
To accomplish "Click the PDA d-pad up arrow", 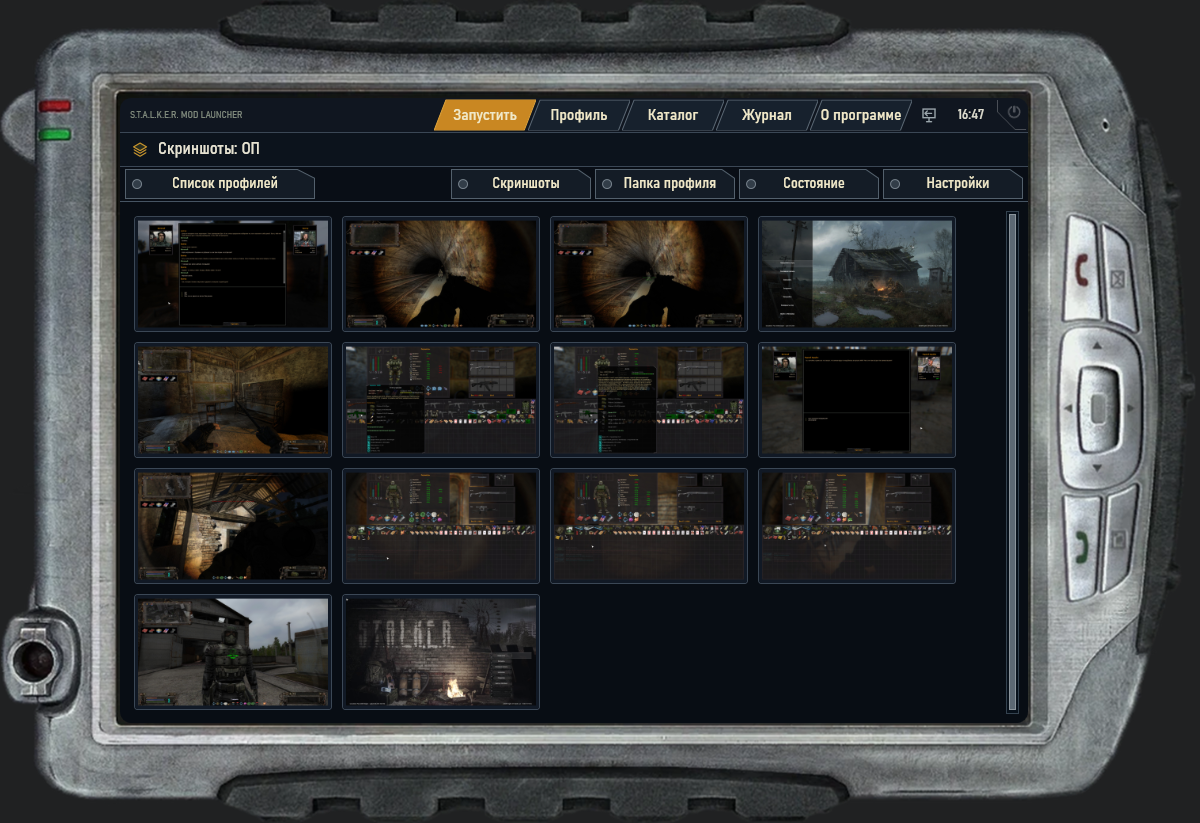I will point(1098,346).
